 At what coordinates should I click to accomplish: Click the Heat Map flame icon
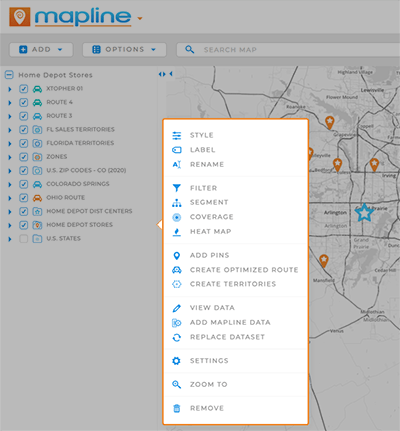[177, 232]
